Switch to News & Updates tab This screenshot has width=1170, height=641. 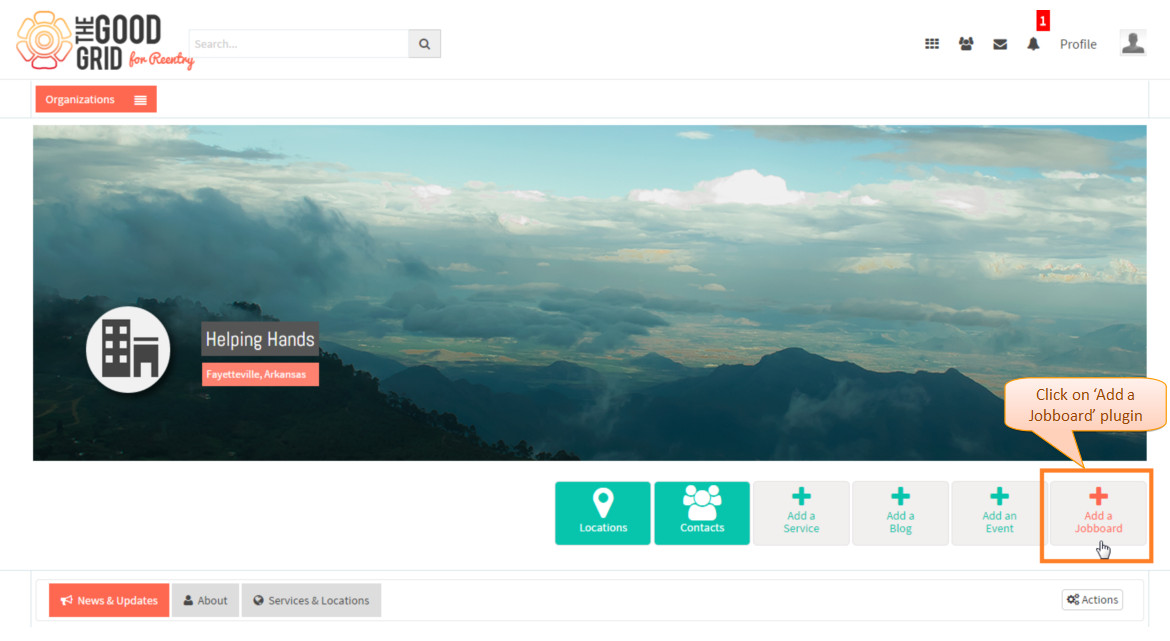tap(109, 600)
